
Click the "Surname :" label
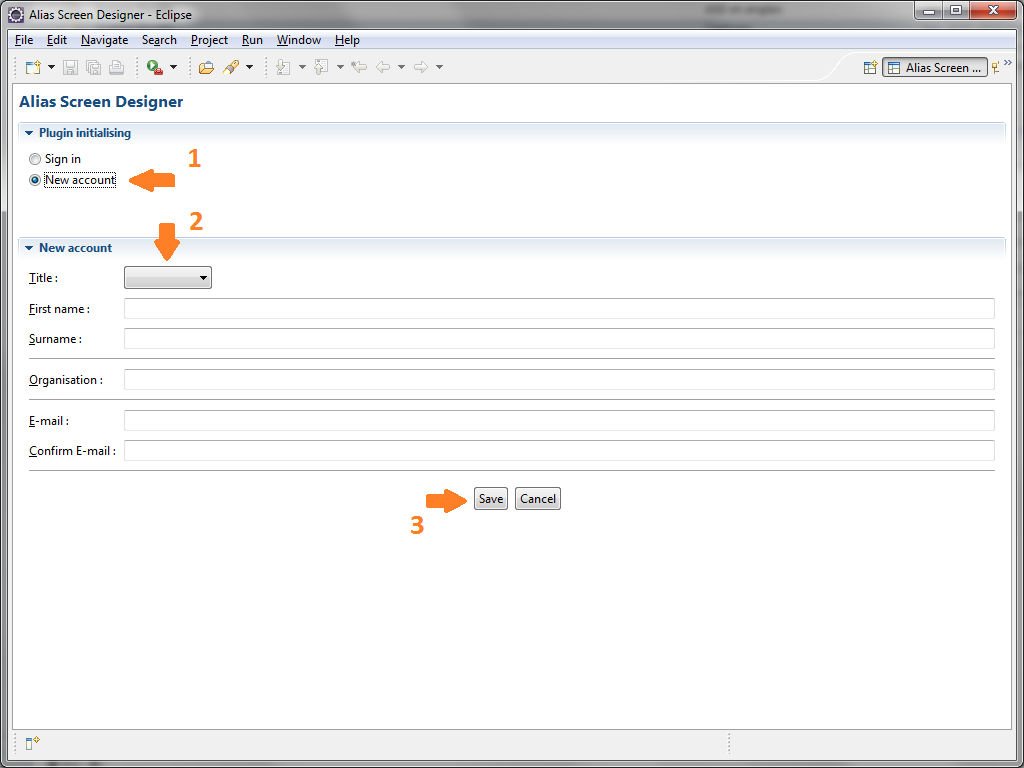56,339
